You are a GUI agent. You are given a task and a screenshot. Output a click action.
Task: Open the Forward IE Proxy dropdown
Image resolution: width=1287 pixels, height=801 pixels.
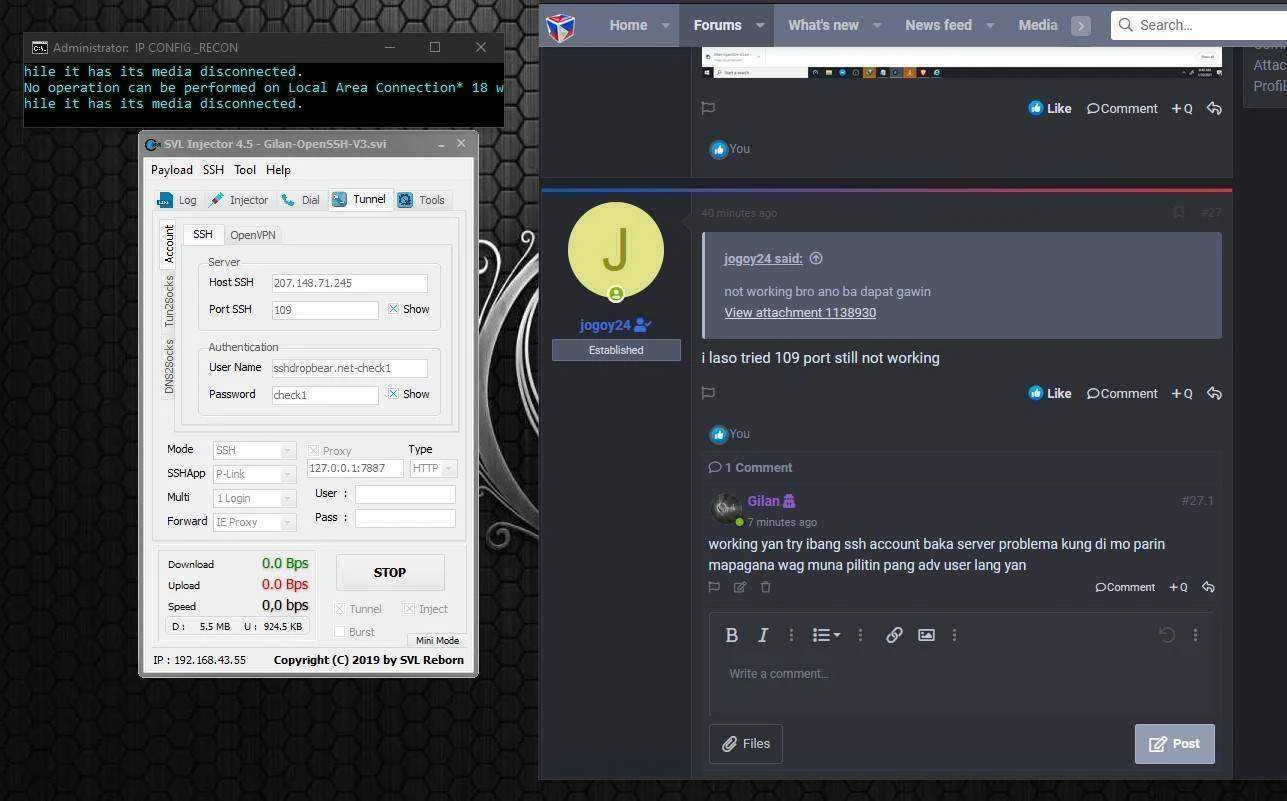[255, 522]
